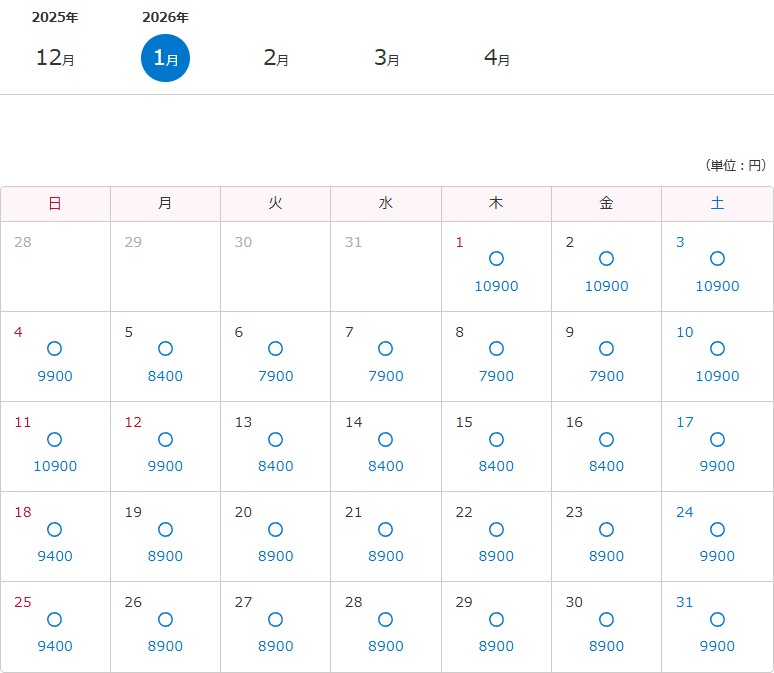Switch to the 12月 month tab
774x673 pixels.
click(55, 58)
